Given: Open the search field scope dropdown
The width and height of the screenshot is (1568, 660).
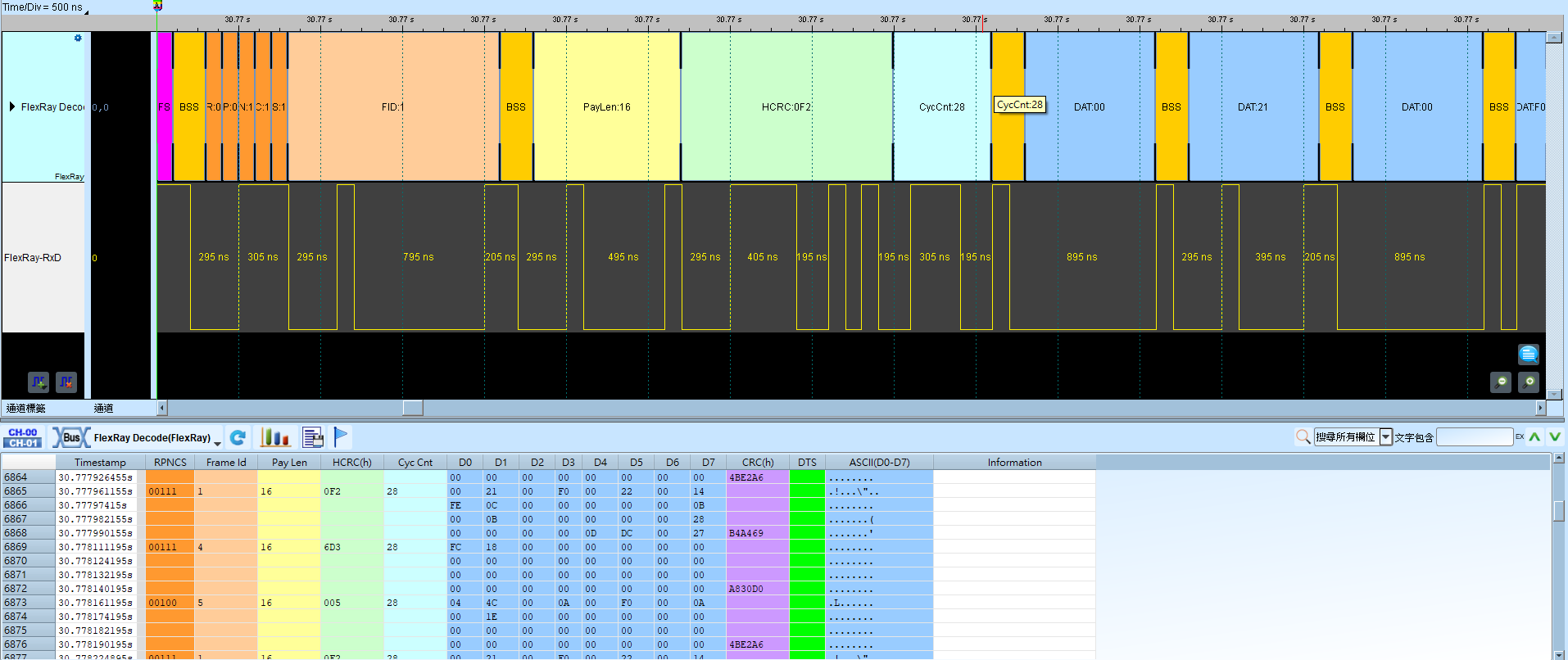Looking at the screenshot, I should 1386,437.
